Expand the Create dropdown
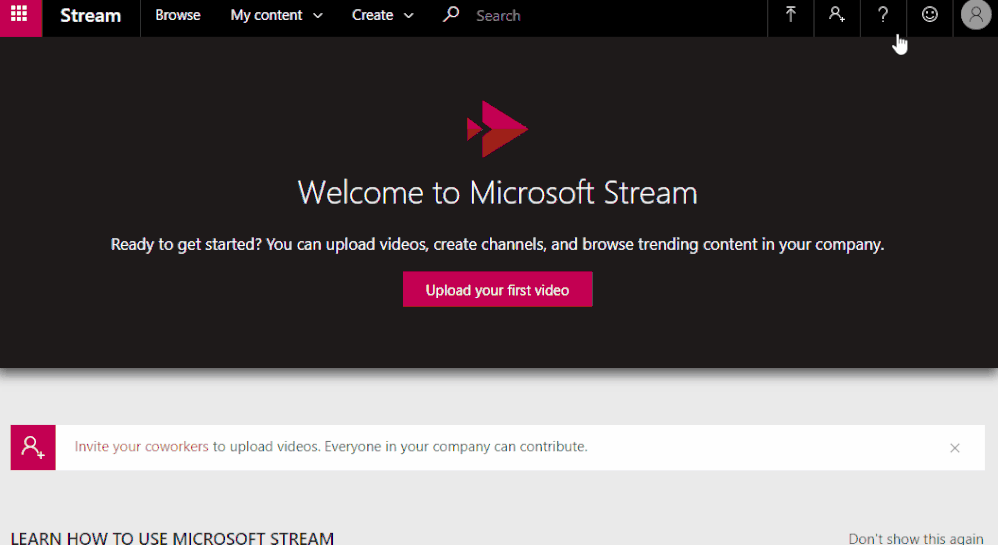Image resolution: width=998 pixels, height=545 pixels. tap(383, 15)
